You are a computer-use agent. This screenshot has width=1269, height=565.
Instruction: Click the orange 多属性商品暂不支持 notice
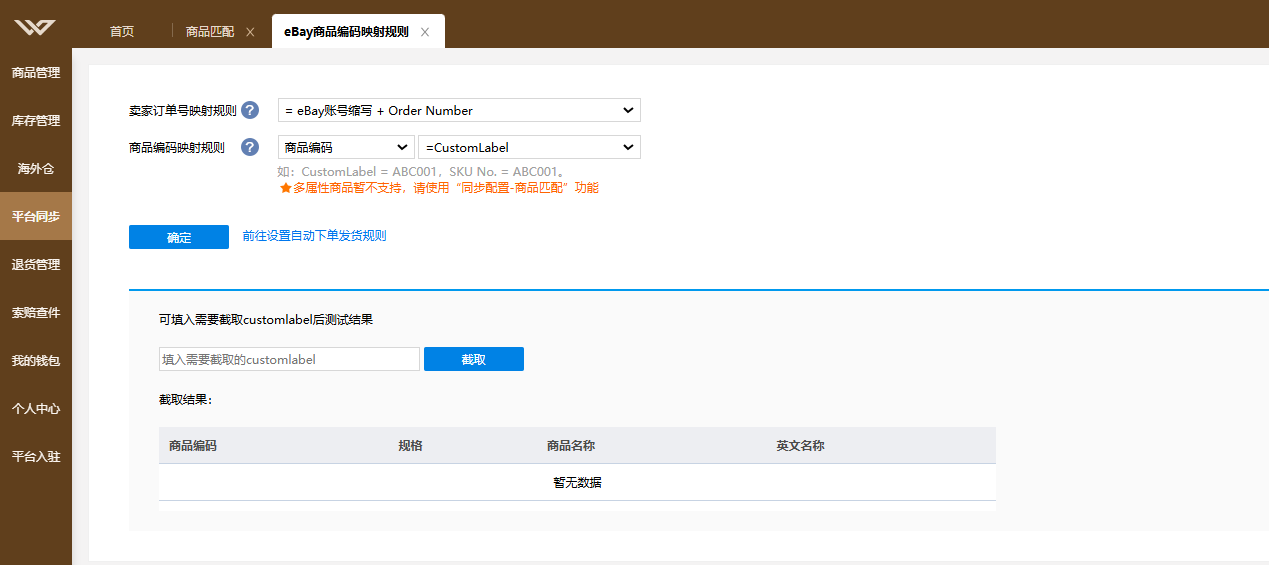[x=439, y=187]
